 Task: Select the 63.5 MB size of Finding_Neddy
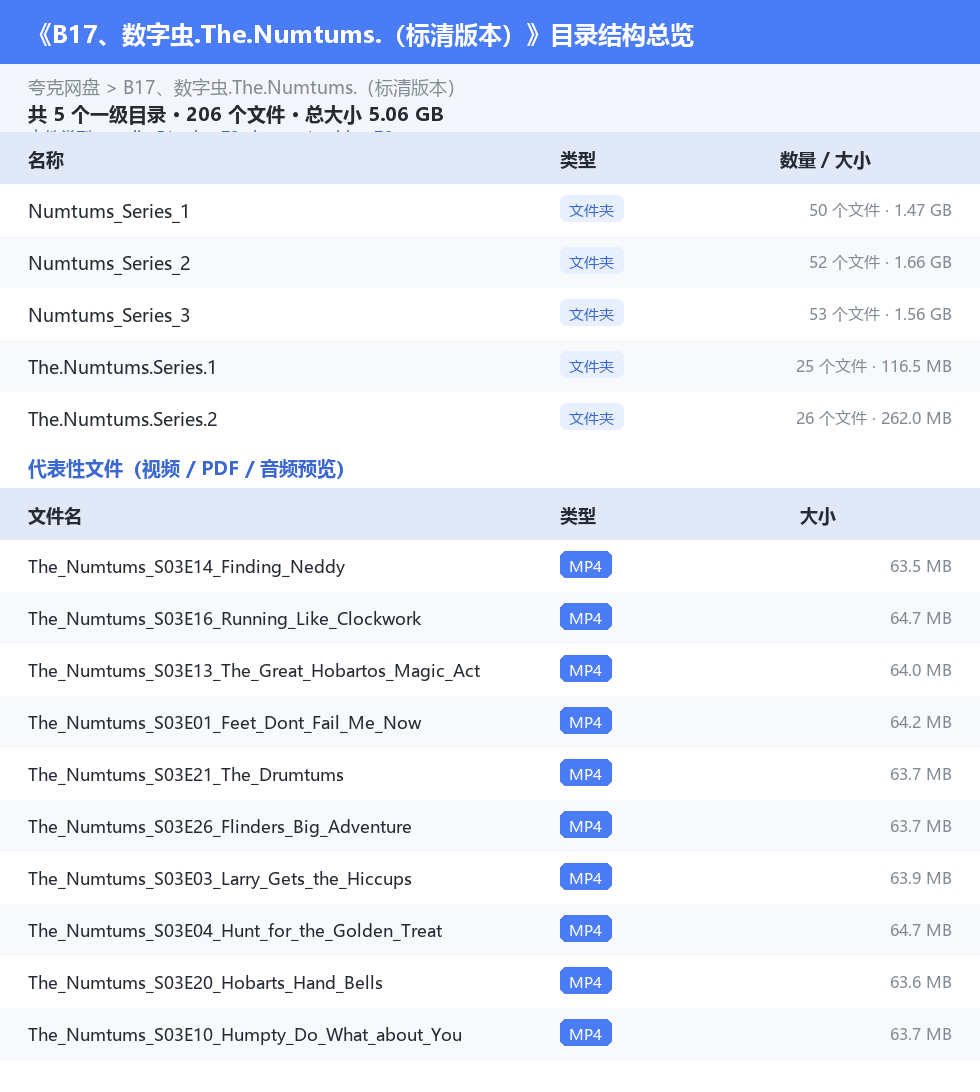click(921, 566)
